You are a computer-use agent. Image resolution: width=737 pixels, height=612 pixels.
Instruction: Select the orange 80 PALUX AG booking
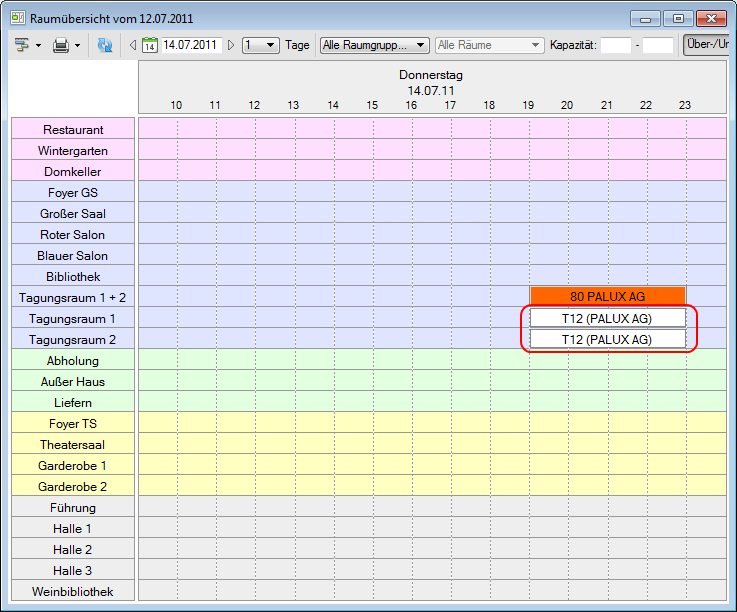point(607,296)
